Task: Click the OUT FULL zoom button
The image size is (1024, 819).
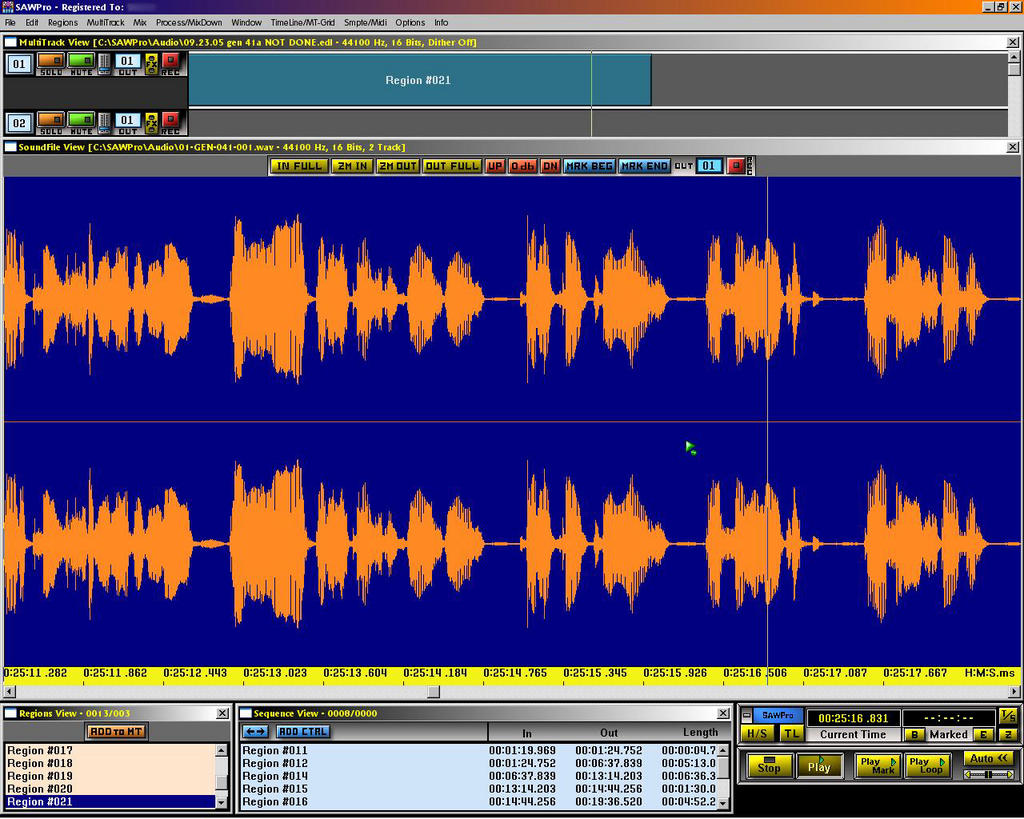Action: (x=452, y=166)
